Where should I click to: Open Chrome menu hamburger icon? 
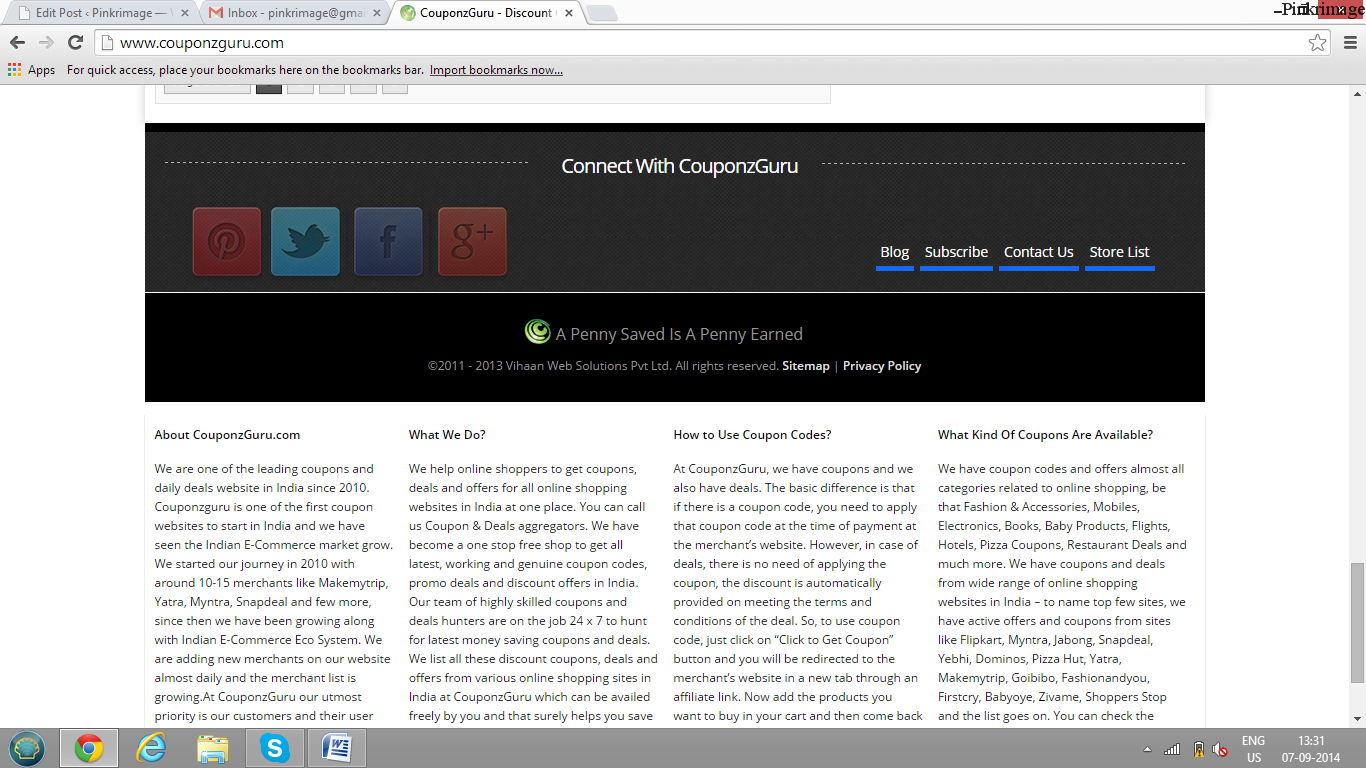[x=1350, y=42]
